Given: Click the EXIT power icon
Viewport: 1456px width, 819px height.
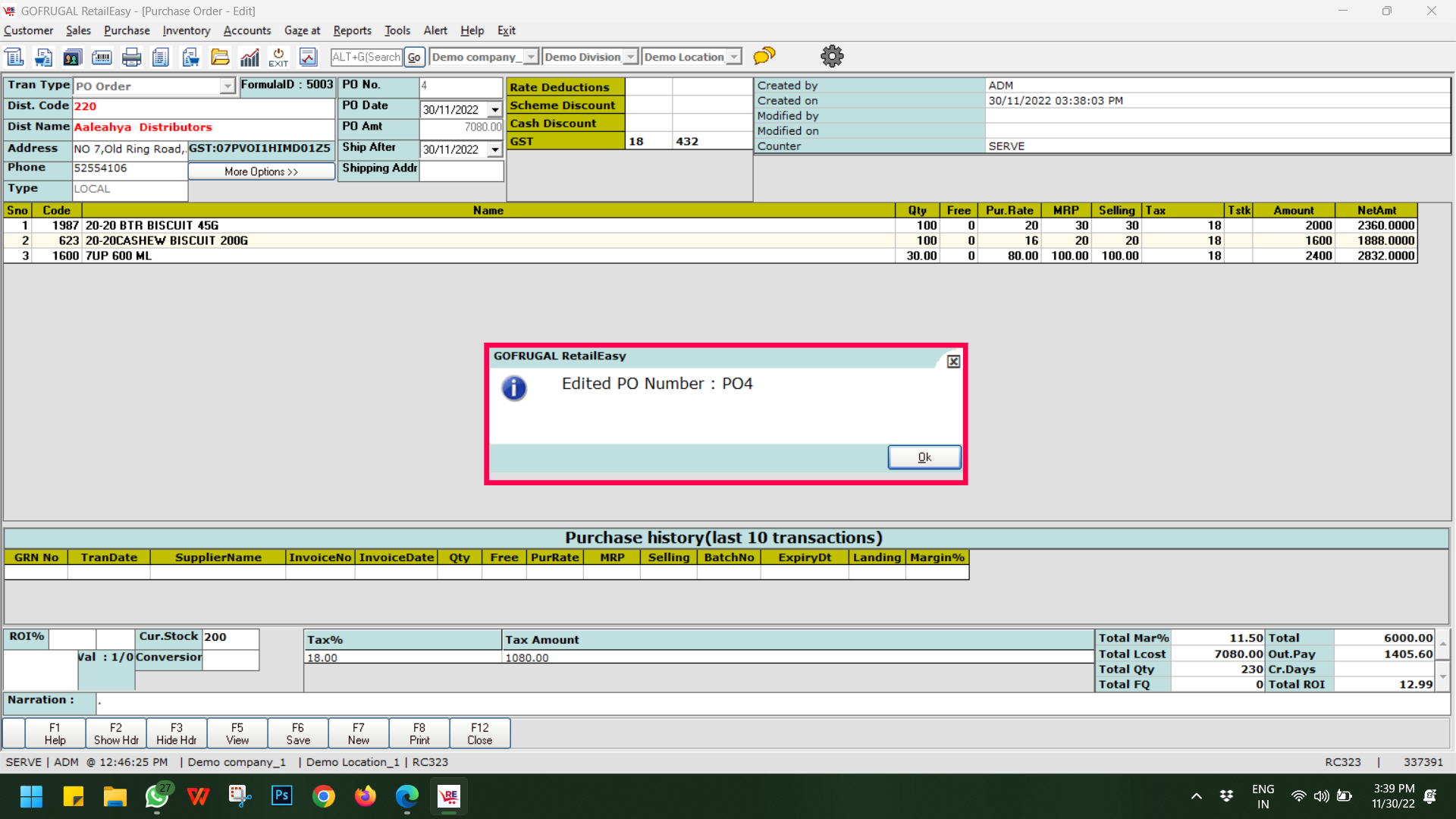Looking at the screenshot, I should [278, 57].
